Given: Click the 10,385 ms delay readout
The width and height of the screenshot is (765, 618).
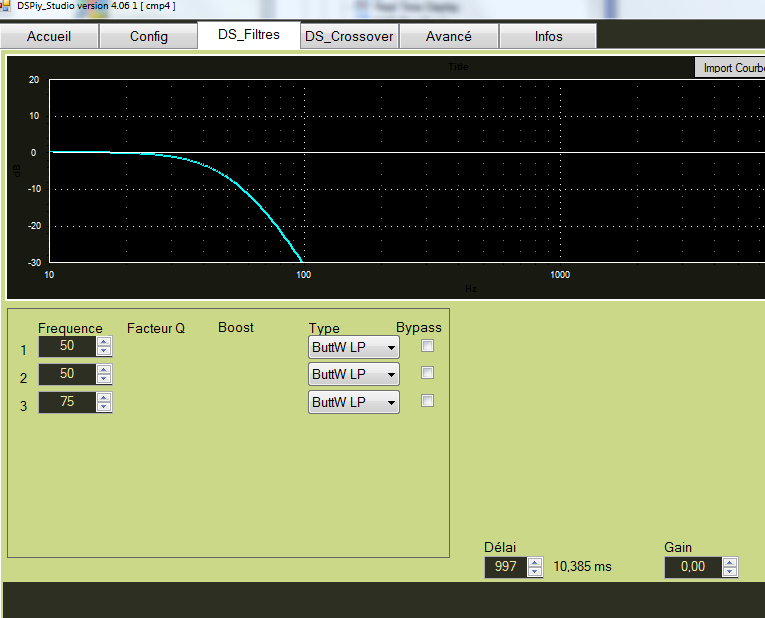Looking at the screenshot, I should click(583, 567).
